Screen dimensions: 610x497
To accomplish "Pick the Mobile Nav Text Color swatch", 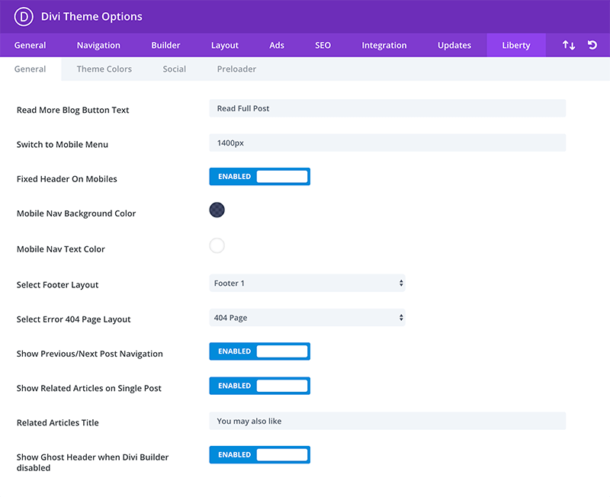I will pyautogui.click(x=217, y=246).
